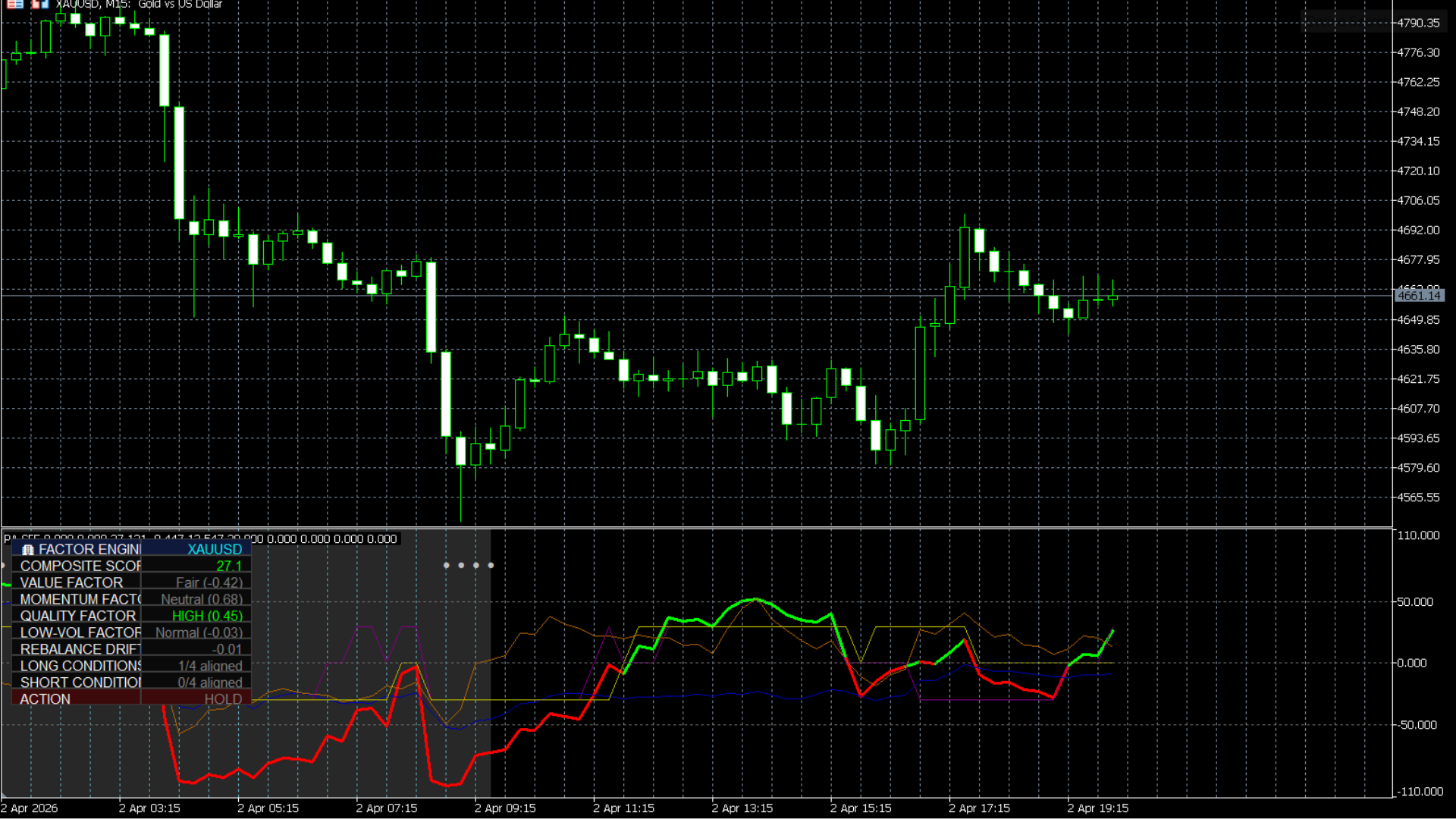Click the Momentum Factor Neutral (0.68) value
The image size is (1456, 819).
tap(201, 599)
